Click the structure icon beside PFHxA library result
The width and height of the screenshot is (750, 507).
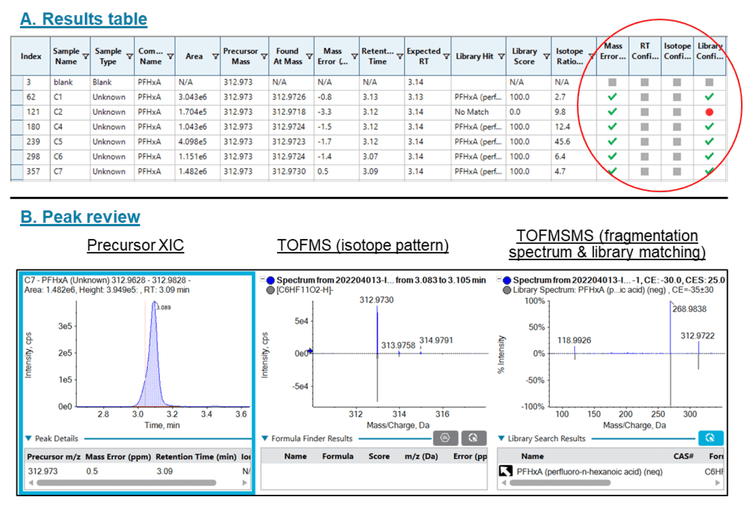click(x=506, y=471)
